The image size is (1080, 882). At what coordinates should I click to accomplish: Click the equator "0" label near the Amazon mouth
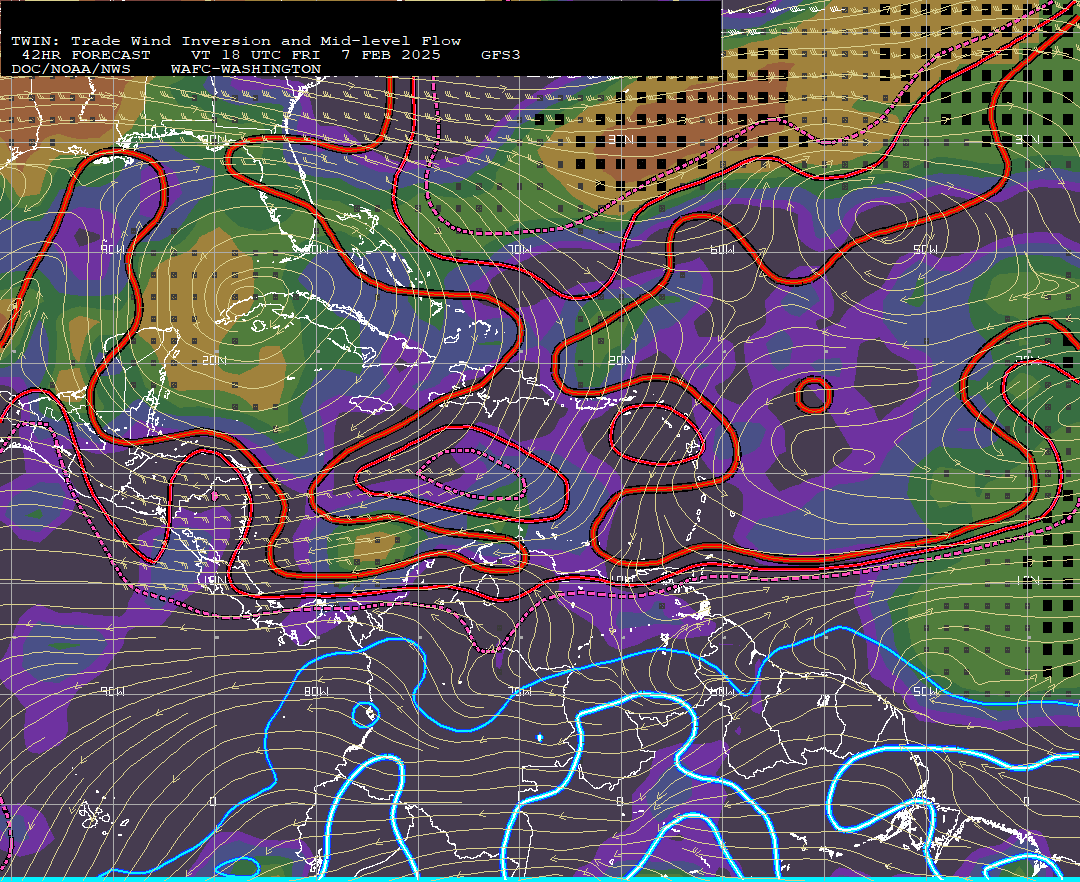(x=1026, y=801)
